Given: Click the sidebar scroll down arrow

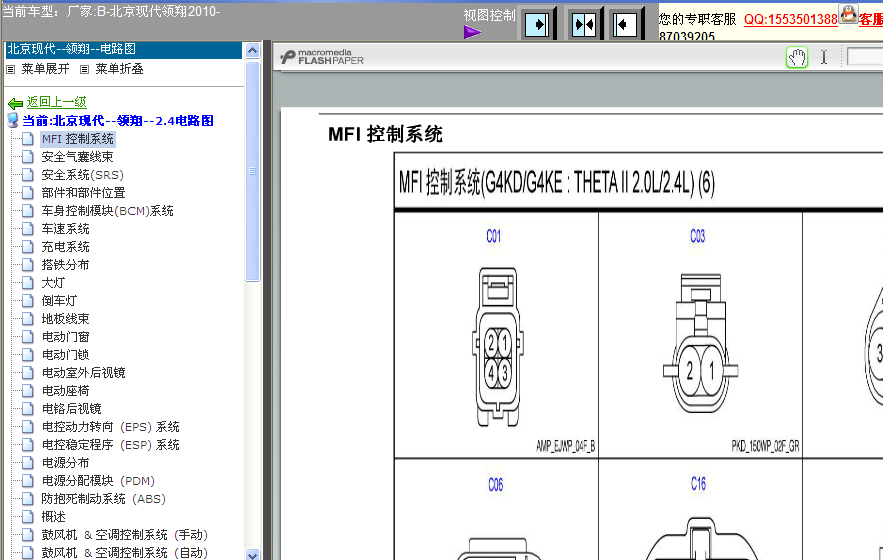Looking at the screenshot, I should (252, 554).
